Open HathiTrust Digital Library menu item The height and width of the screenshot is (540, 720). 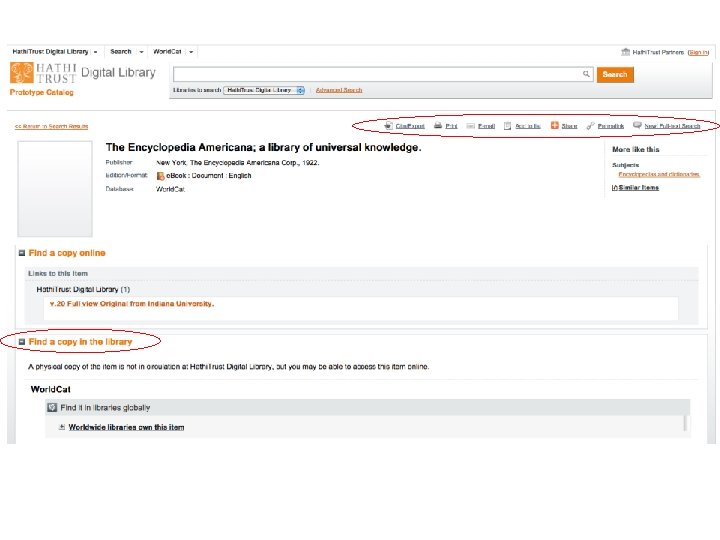point(51,51)
